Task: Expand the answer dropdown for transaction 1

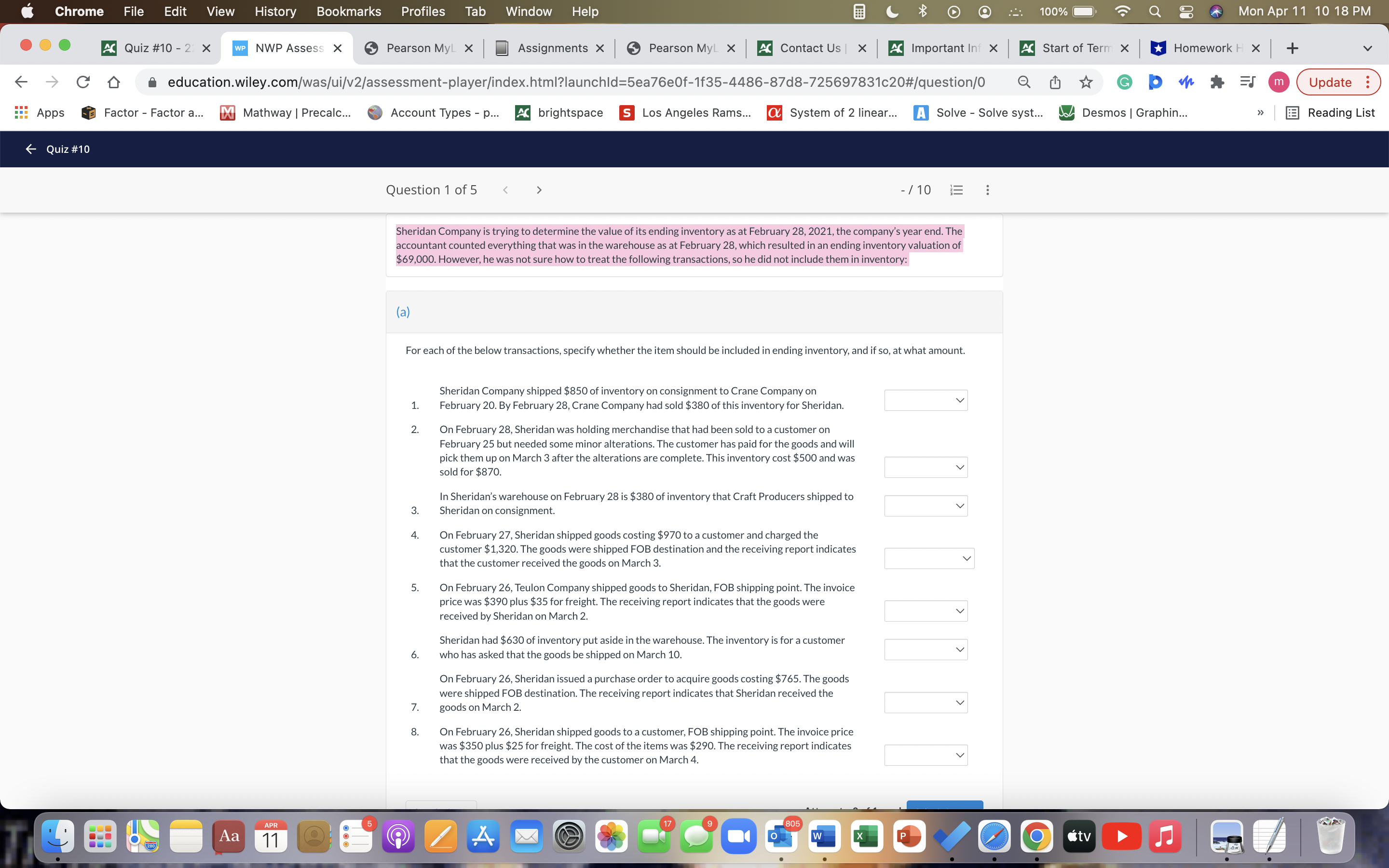Action: tap(925, 400)
